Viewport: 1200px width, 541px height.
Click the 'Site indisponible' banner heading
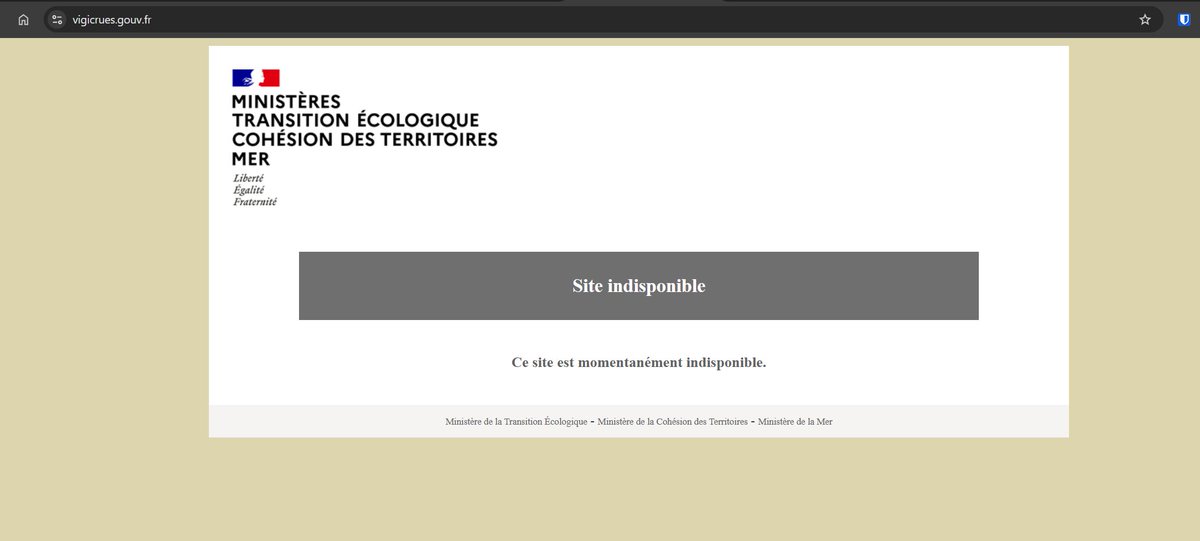point(639,286)
